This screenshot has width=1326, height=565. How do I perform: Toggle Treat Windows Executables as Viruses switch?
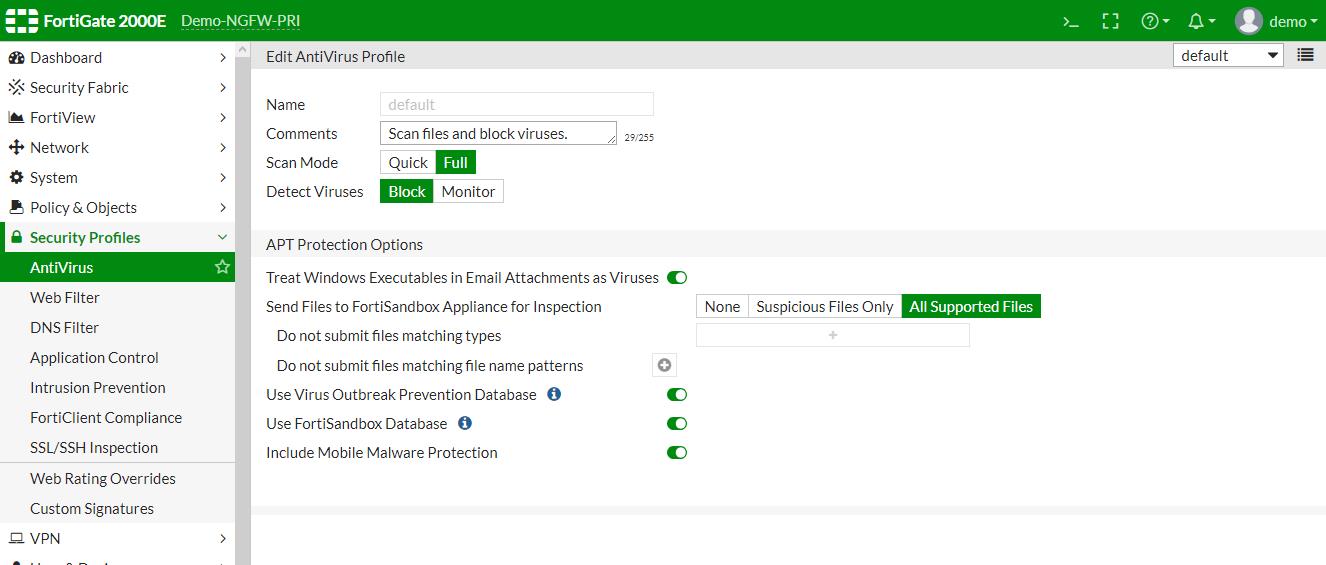click(x=677, y=277)
